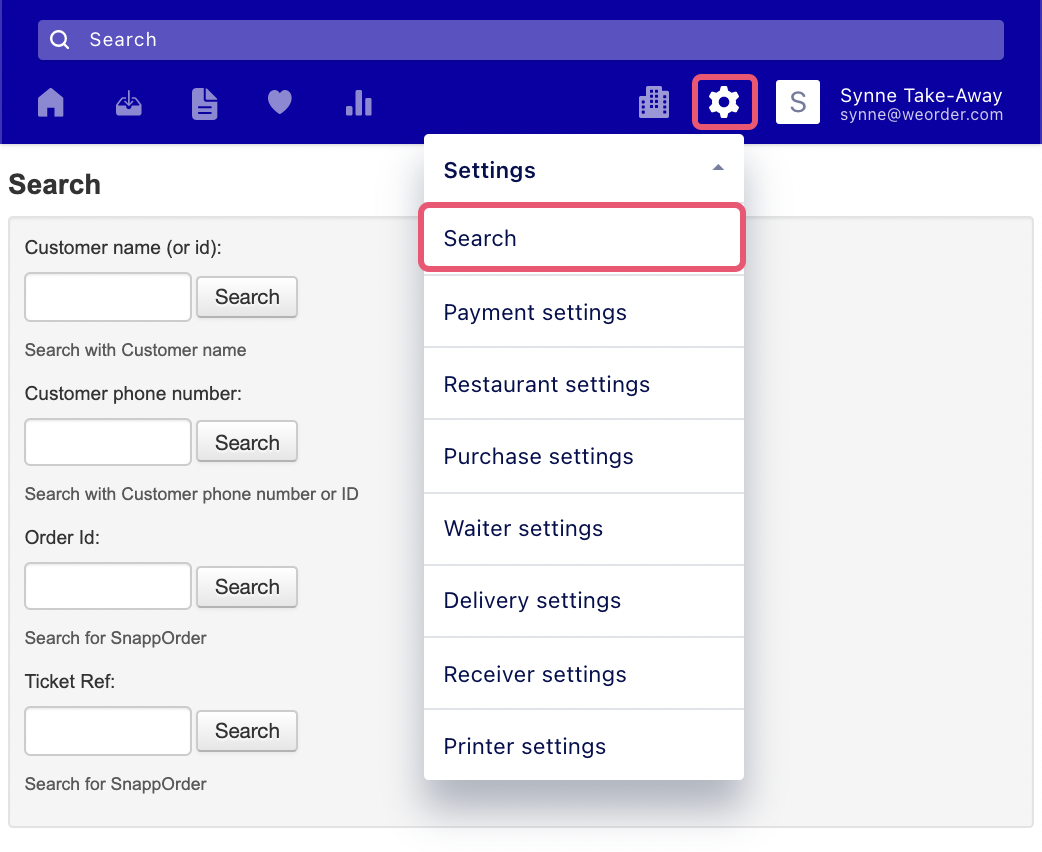
Task: Click Search button for Ticket Ref
Action: [x=247, y=731]
